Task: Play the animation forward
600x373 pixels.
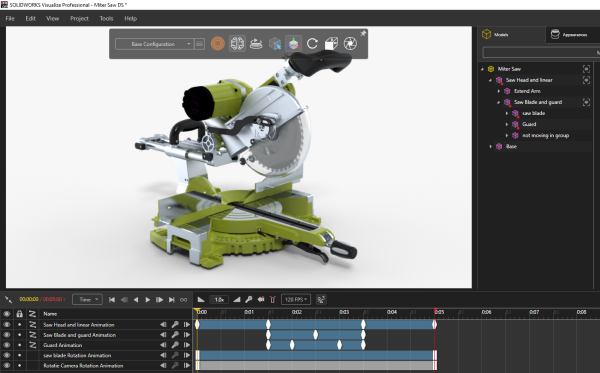Action: 148,300
